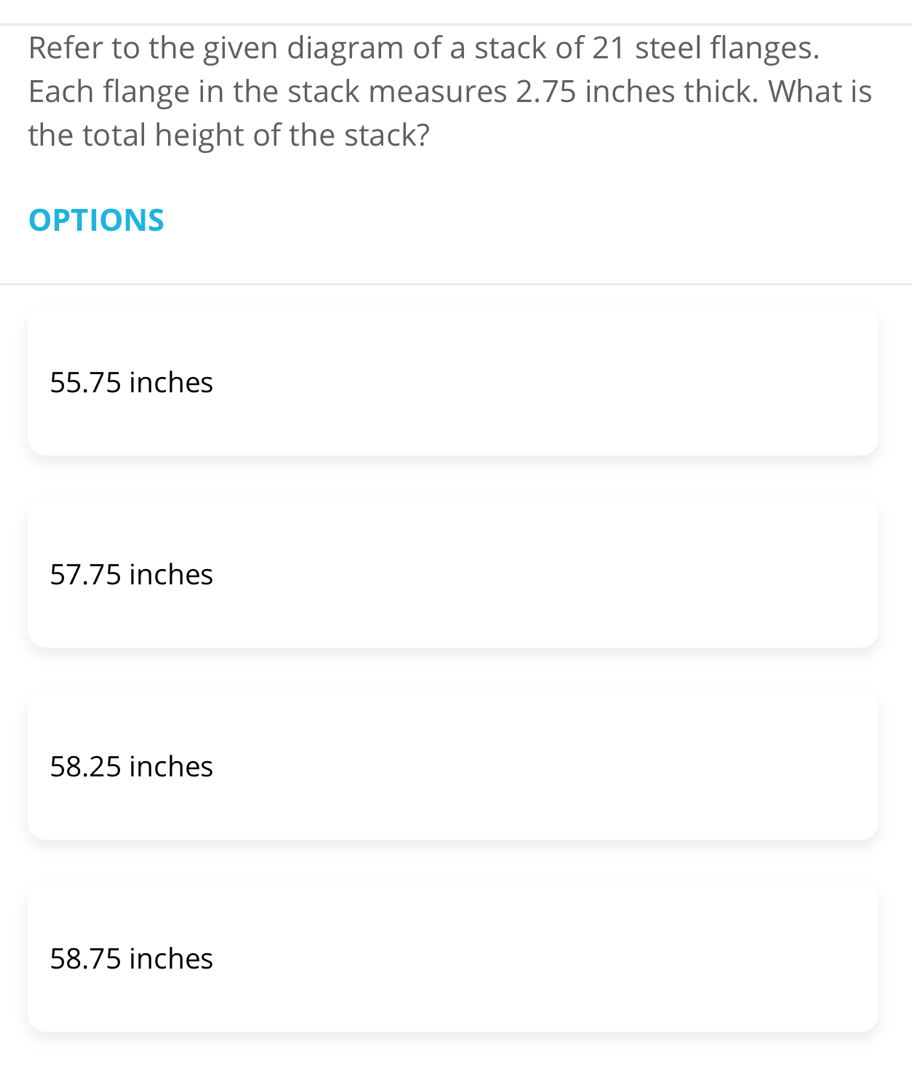
Task: Click the blue OPTIONS heading
Action: [x=97, y=220]
